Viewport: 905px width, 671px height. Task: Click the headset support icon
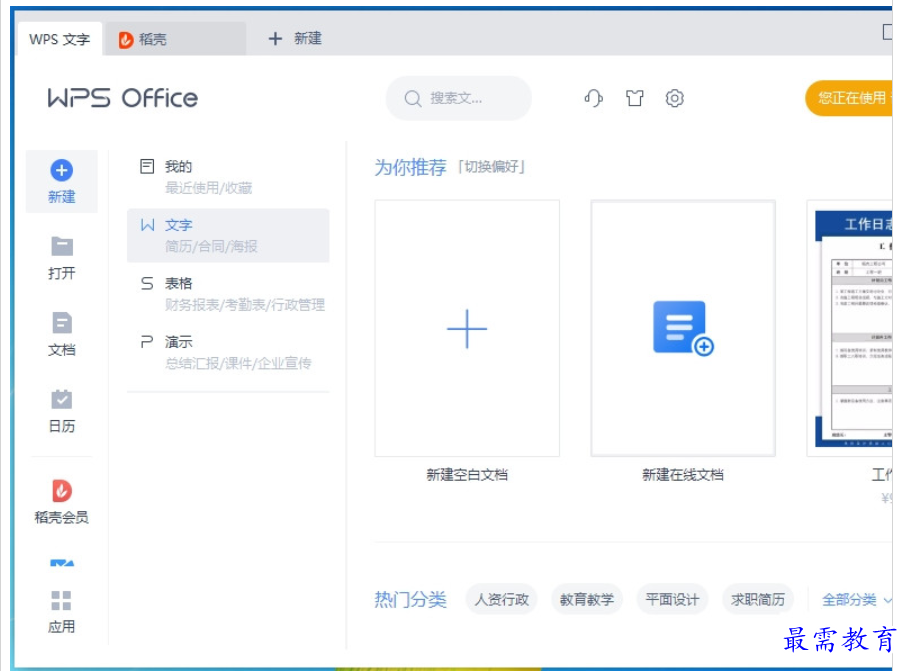(593, 98)
